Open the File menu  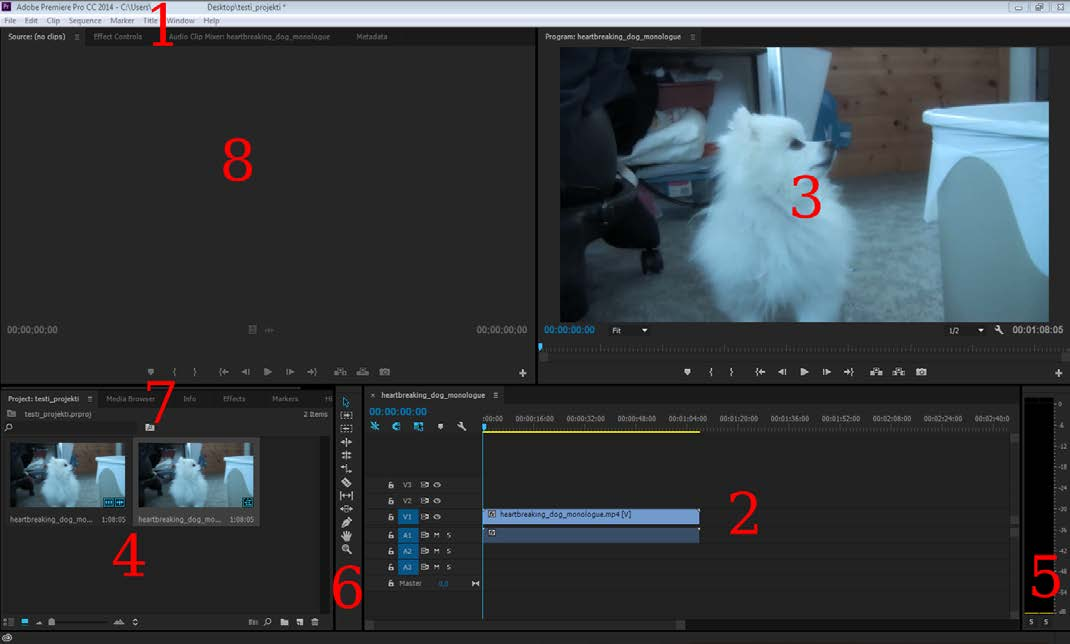[10, 20]
